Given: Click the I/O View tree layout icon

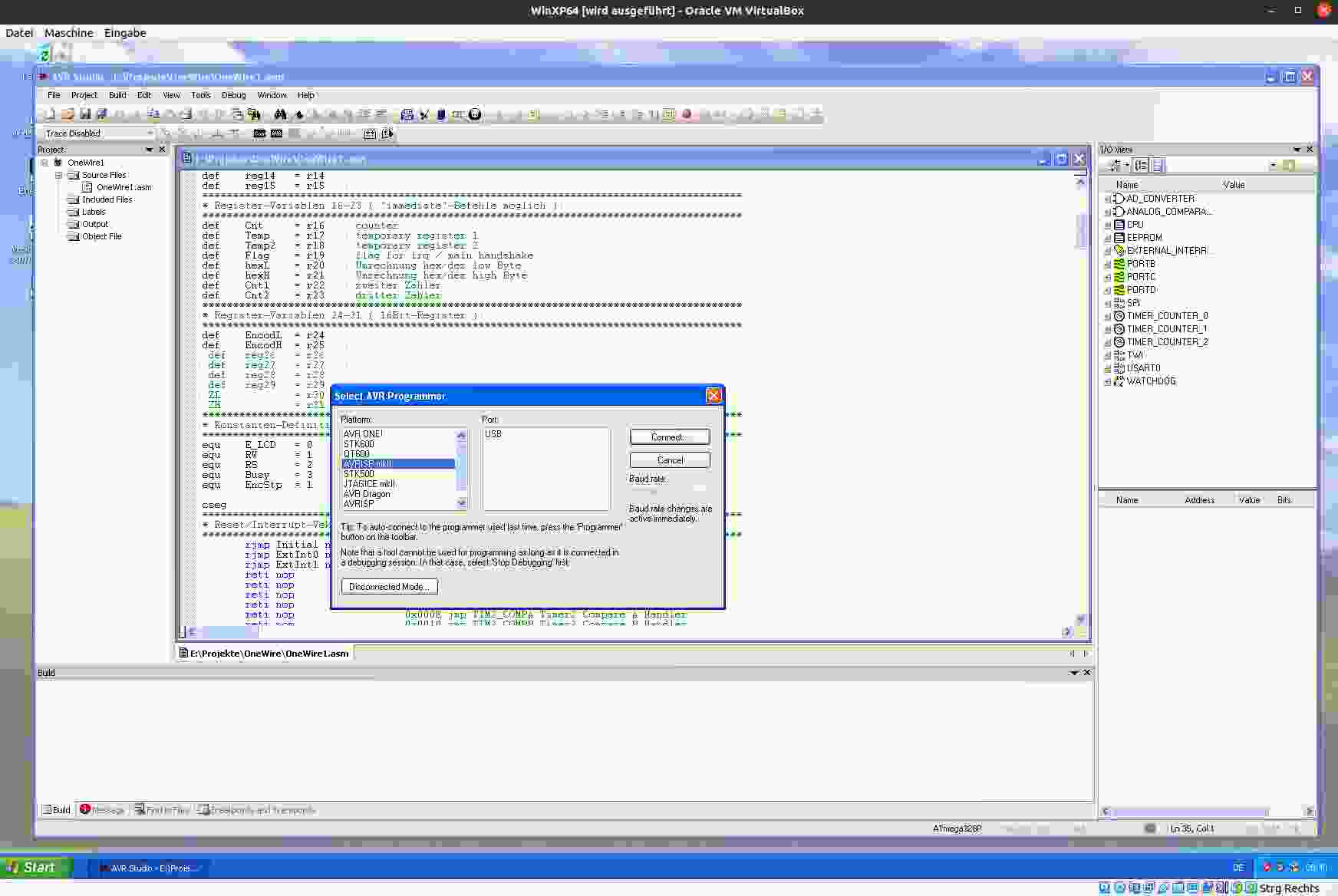Looking at the screenshot, I should point(1141,166).
